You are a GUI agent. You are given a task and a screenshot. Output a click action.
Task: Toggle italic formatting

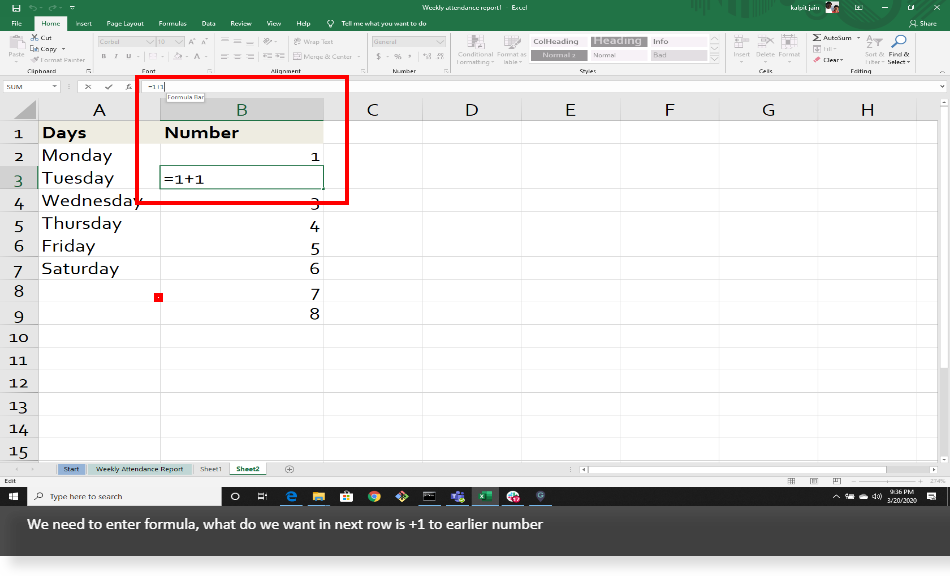116,55
